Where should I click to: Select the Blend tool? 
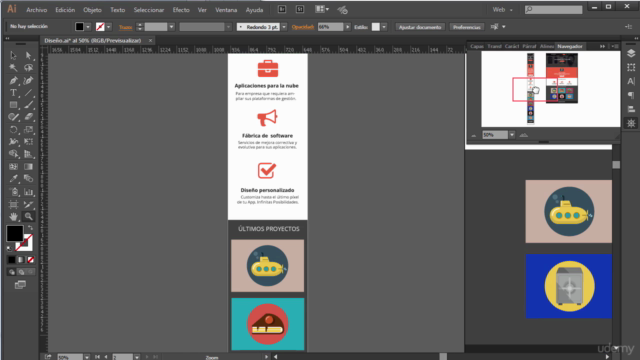28,179
